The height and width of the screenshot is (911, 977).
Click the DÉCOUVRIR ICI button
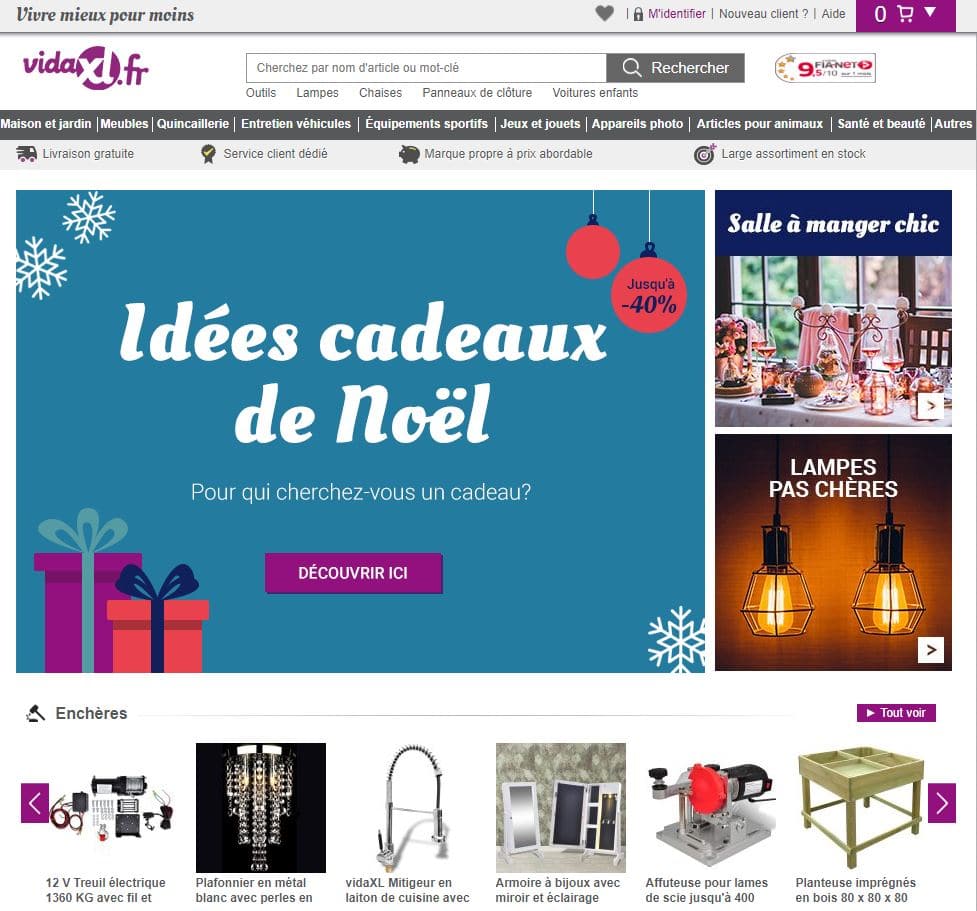pos(353,573)
